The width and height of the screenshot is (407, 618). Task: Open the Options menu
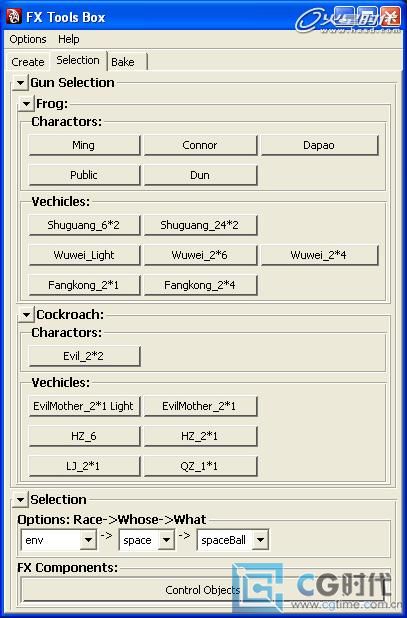pos(28,39)
